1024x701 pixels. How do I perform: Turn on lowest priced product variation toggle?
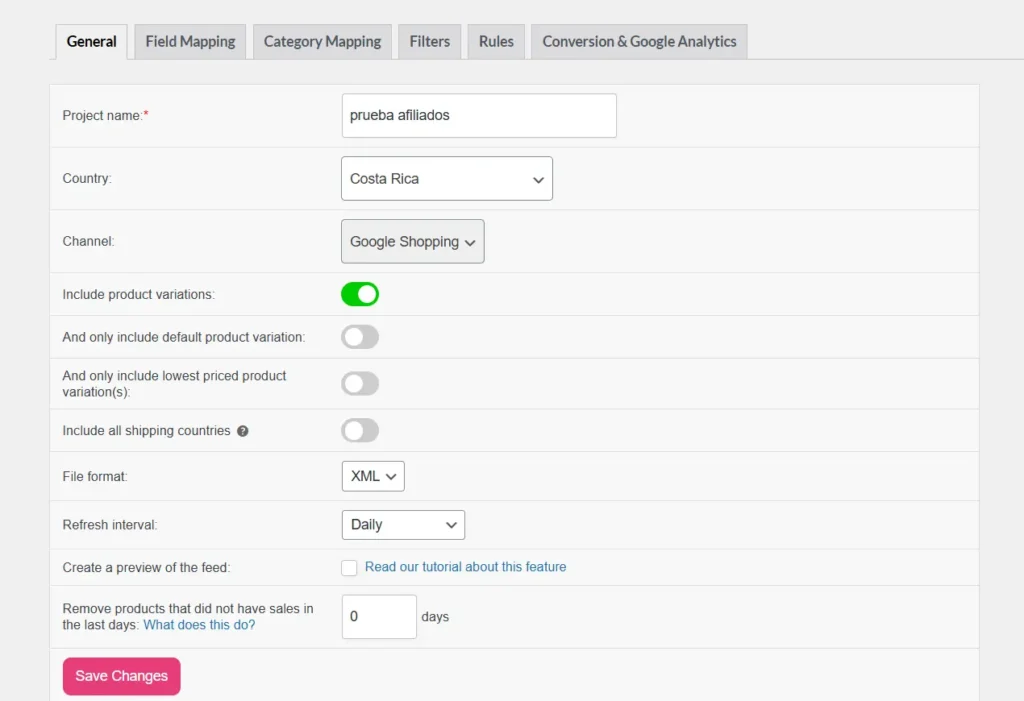click(x=360, y=383)
